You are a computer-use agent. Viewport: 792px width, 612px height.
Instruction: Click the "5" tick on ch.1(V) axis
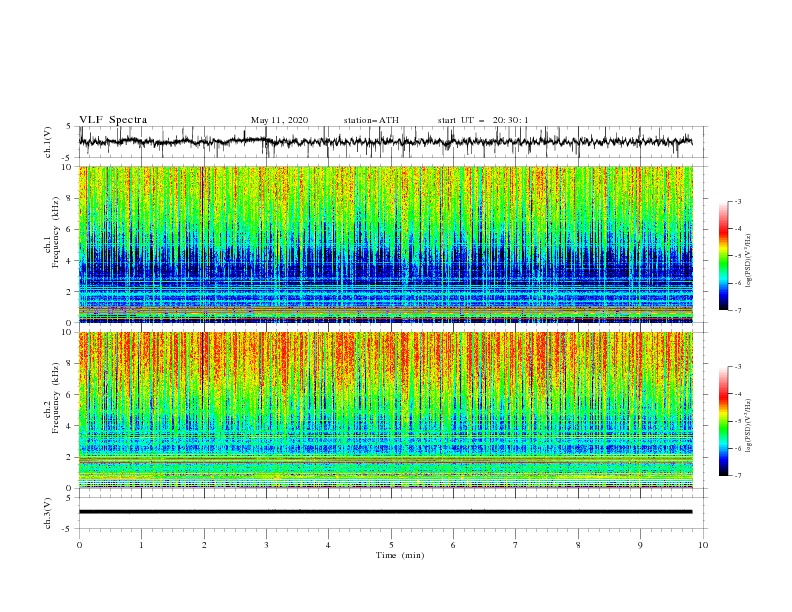point(69,127)
